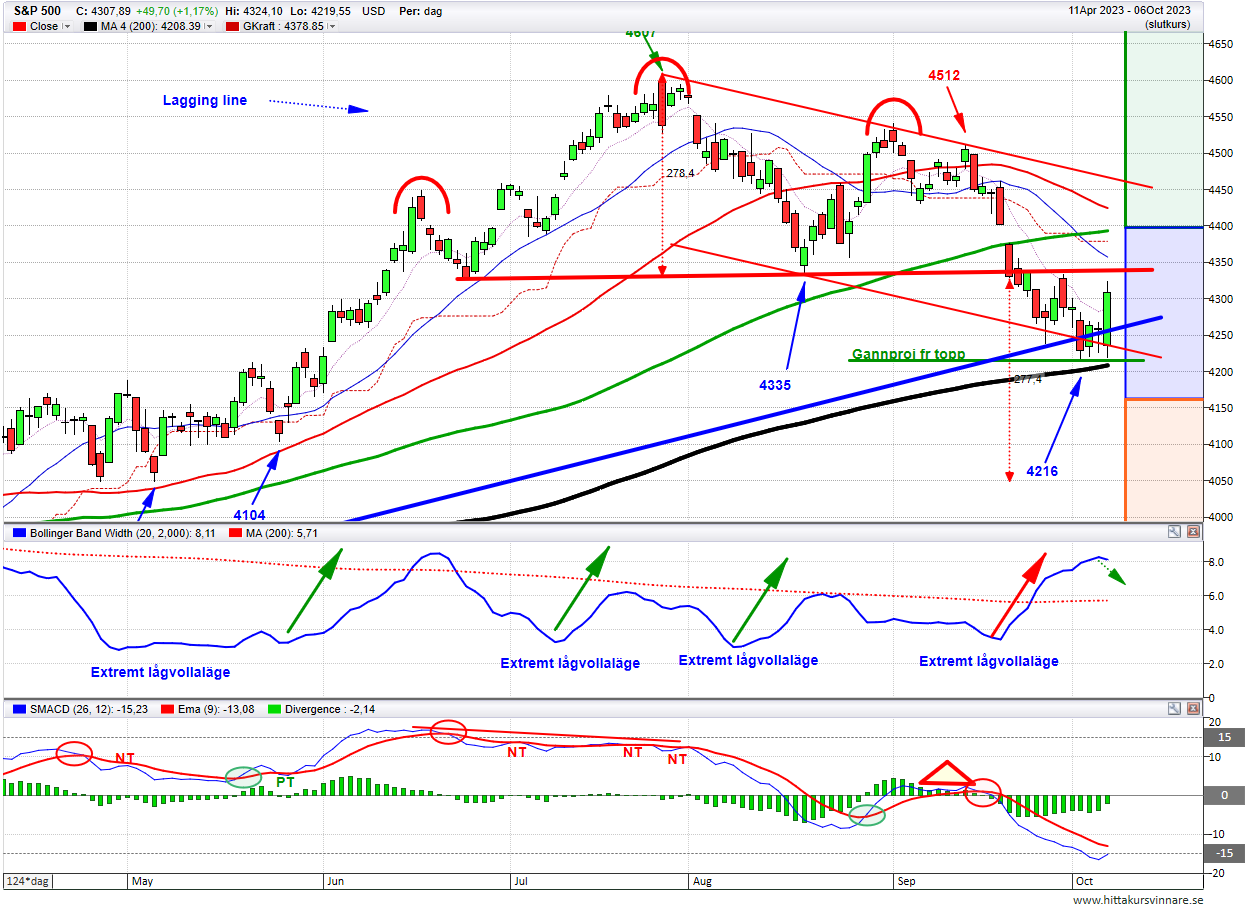Select the MA 4 (200): 4208.39 label

tap(151, 27)
